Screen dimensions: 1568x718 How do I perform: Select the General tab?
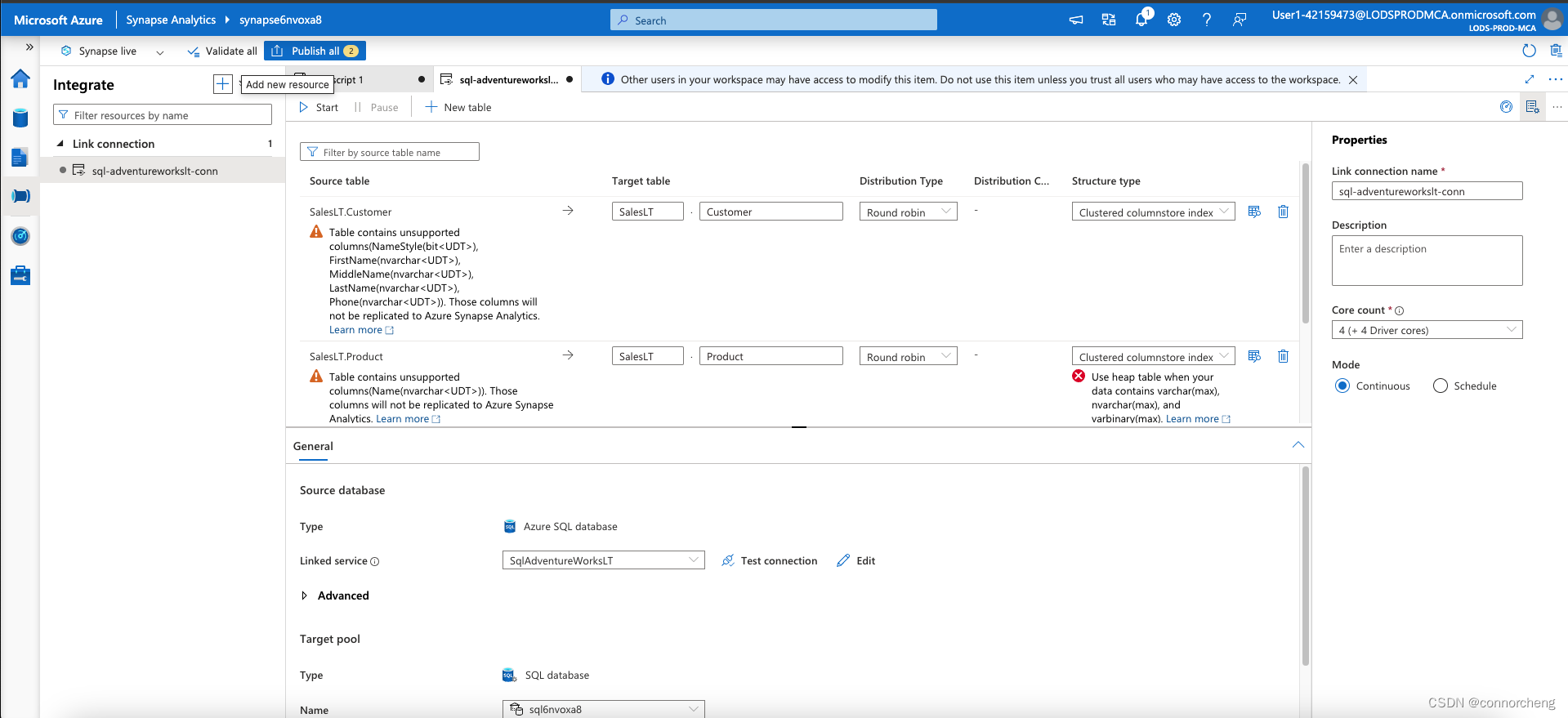[x=313, y=446]
